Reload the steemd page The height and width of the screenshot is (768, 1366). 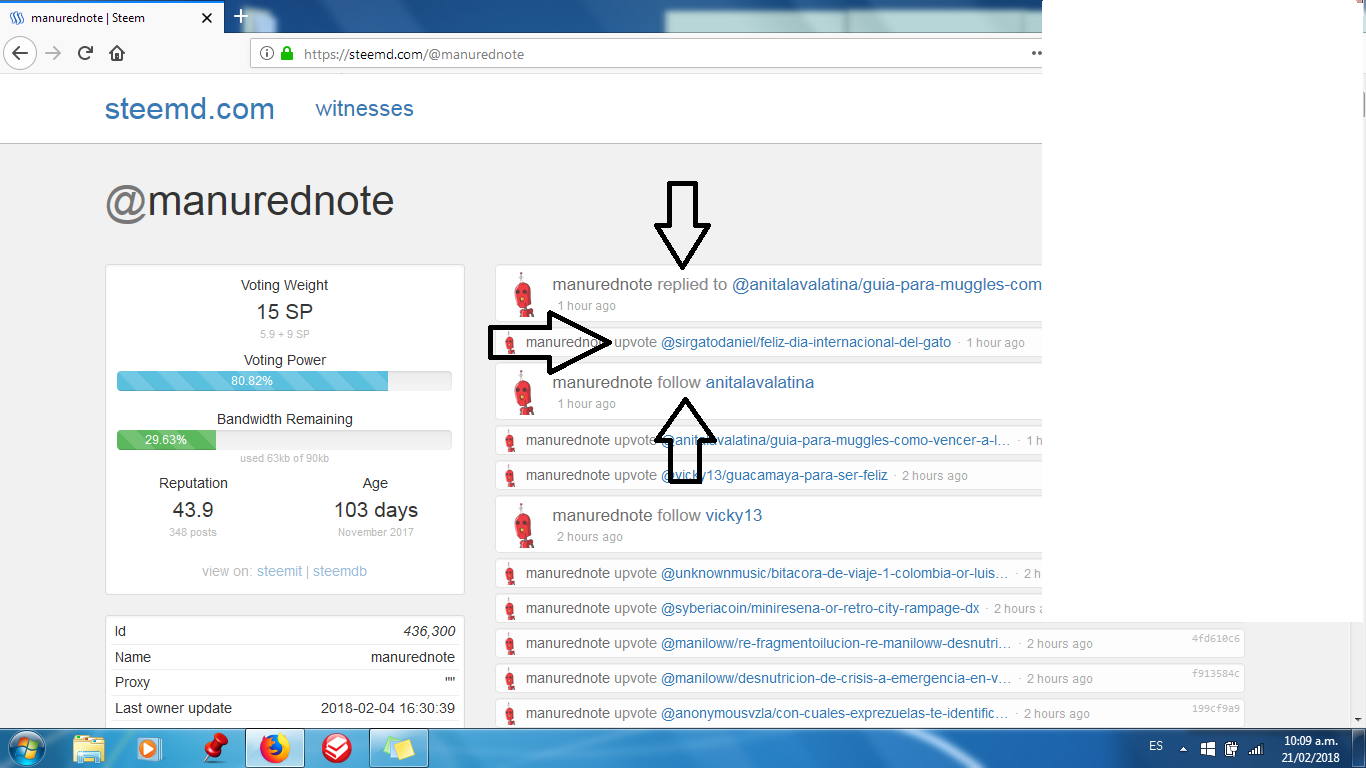(x=86, y=53)
